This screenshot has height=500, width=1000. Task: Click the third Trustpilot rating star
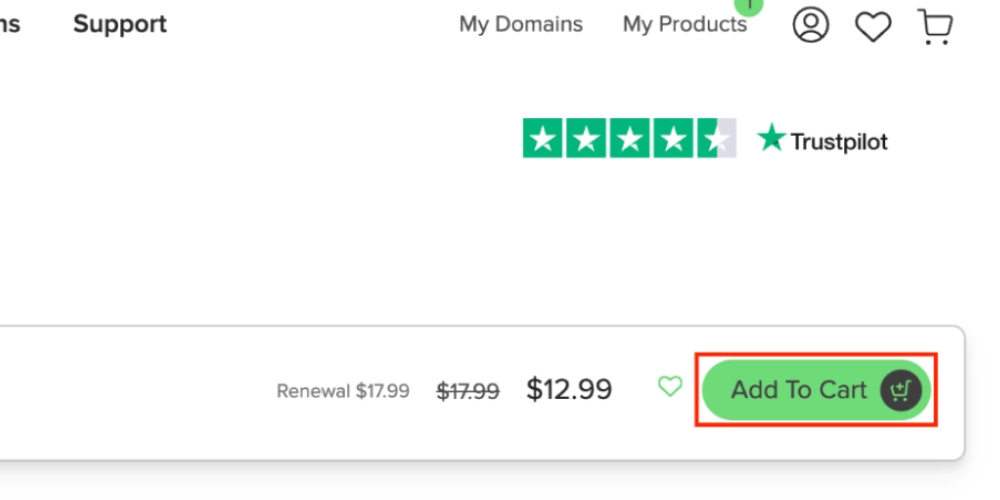point(629,139)
